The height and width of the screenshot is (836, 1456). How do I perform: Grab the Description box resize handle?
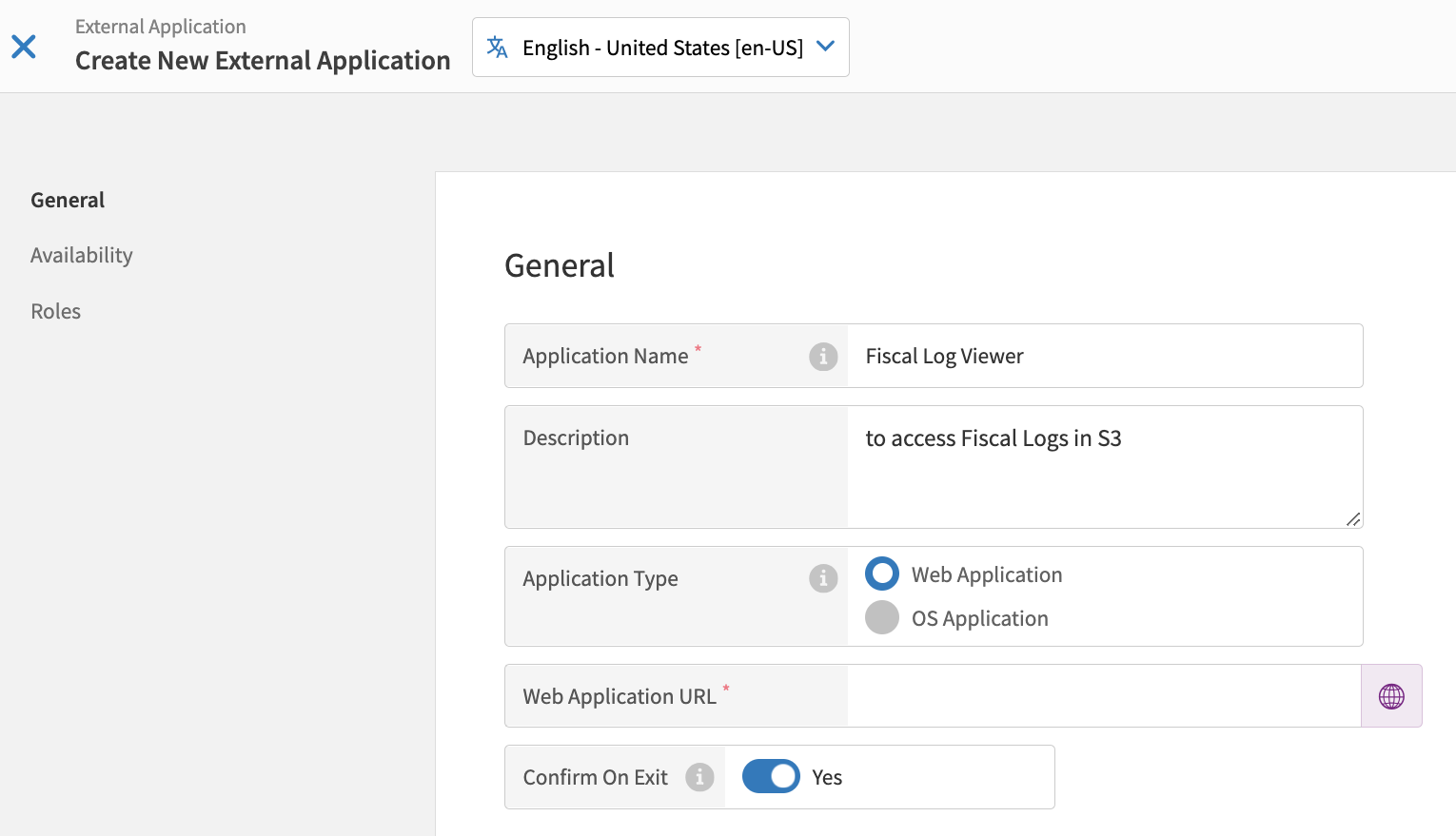[x=1352, y=518]
